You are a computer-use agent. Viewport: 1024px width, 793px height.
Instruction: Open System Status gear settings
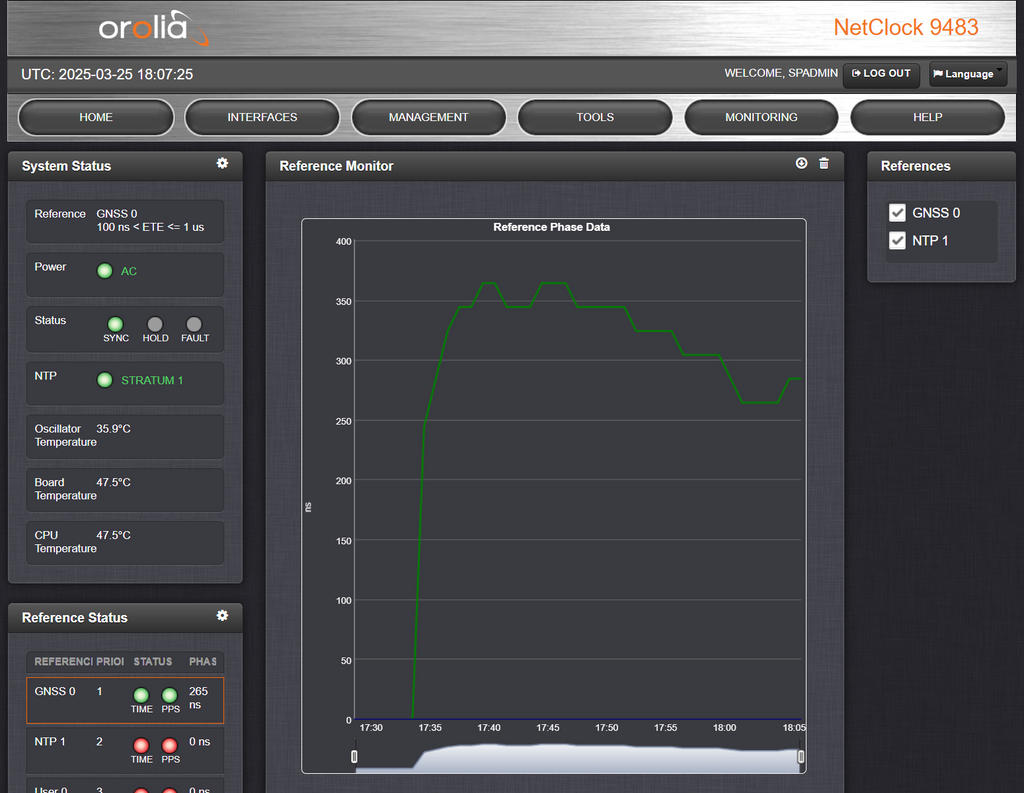(222, 163)
